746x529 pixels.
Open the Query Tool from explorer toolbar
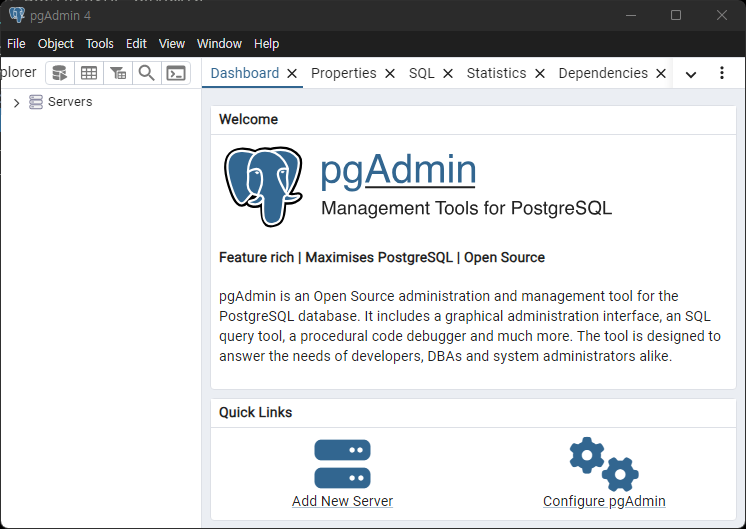click(60, 73)
